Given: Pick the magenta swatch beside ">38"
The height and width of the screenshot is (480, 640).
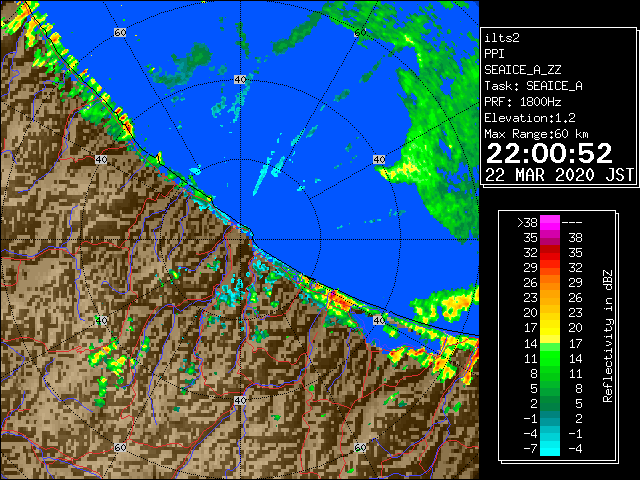Looking at the screenshot, I should tap(550, 223).
